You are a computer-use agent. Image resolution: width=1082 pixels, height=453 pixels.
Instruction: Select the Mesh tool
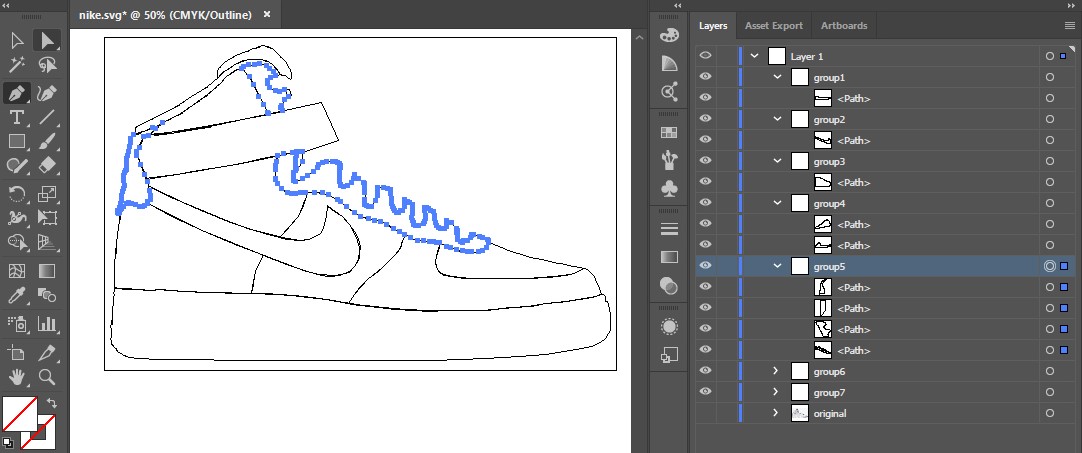17,271
